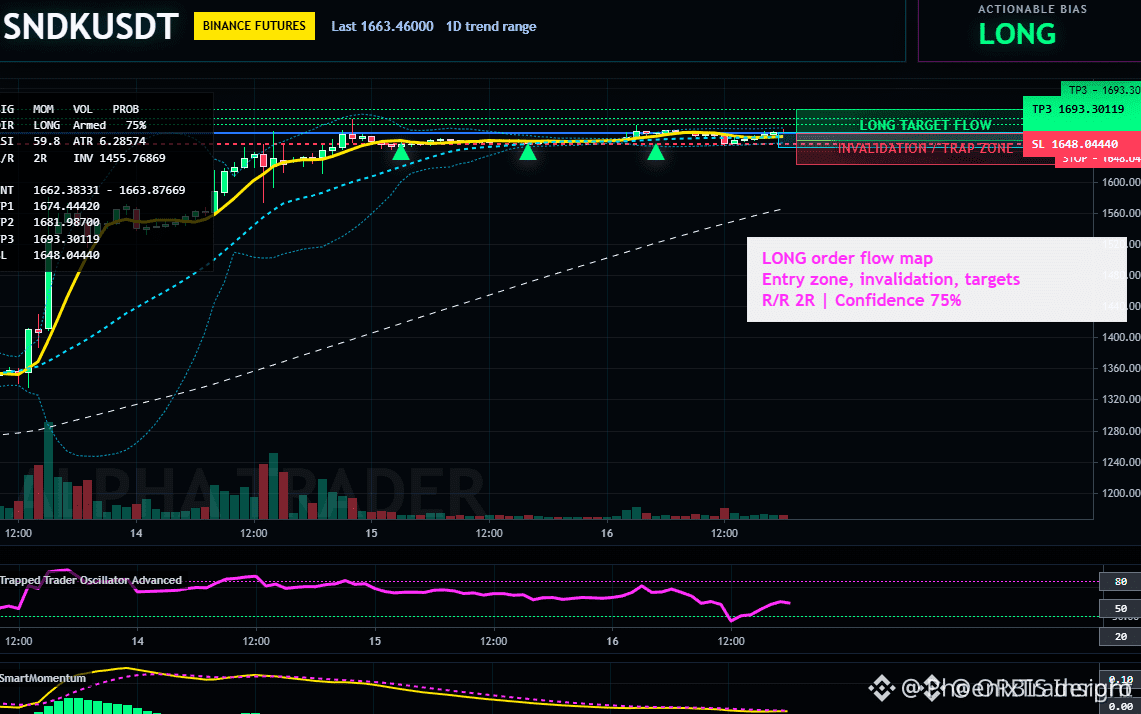
Task: Click the 1280.00 price axis label
Action: pyautogui.click(x=1119, y=431)
